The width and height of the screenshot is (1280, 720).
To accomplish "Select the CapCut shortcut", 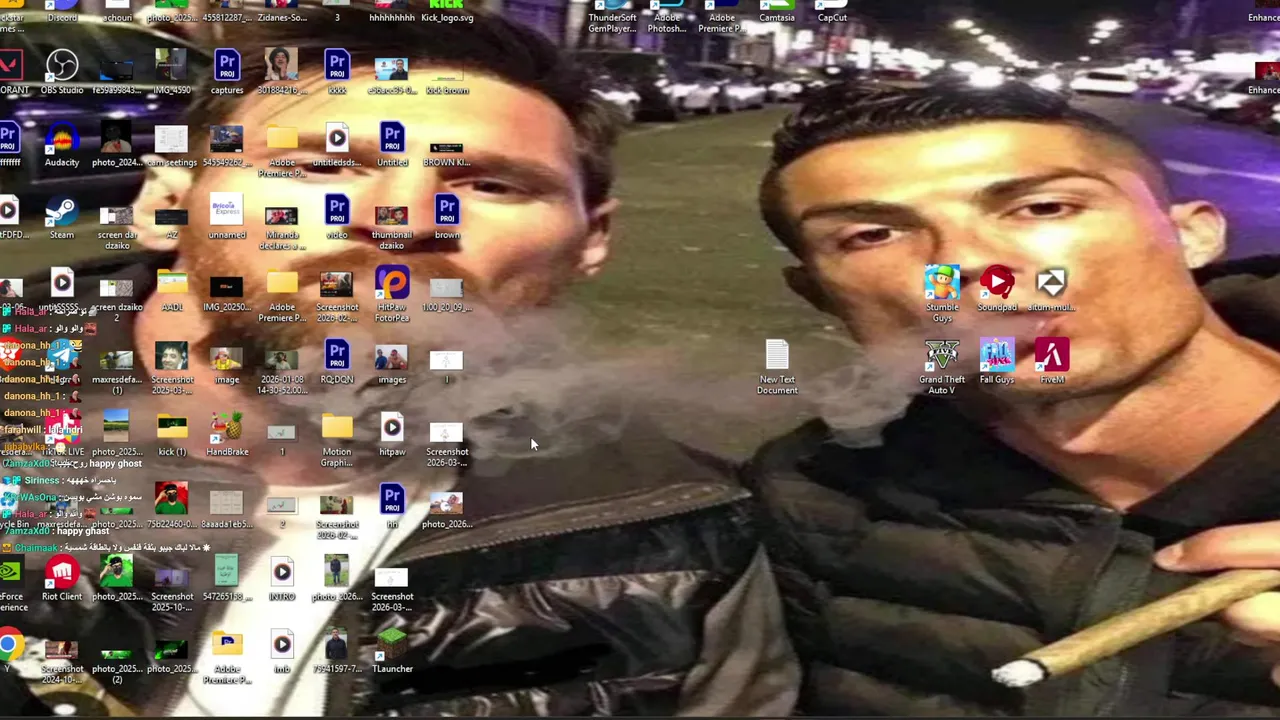I will tap(832, 12).
